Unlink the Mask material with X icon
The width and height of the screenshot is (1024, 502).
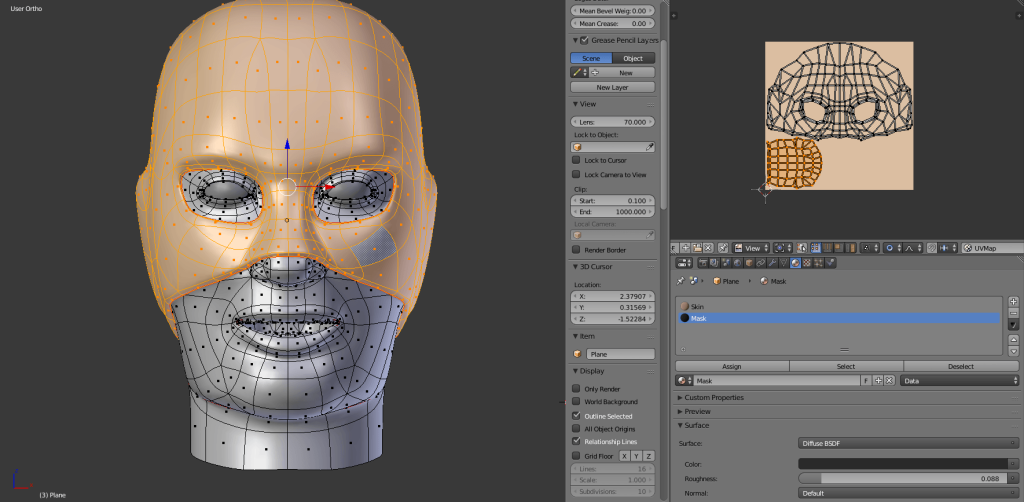tap(889, 381)
